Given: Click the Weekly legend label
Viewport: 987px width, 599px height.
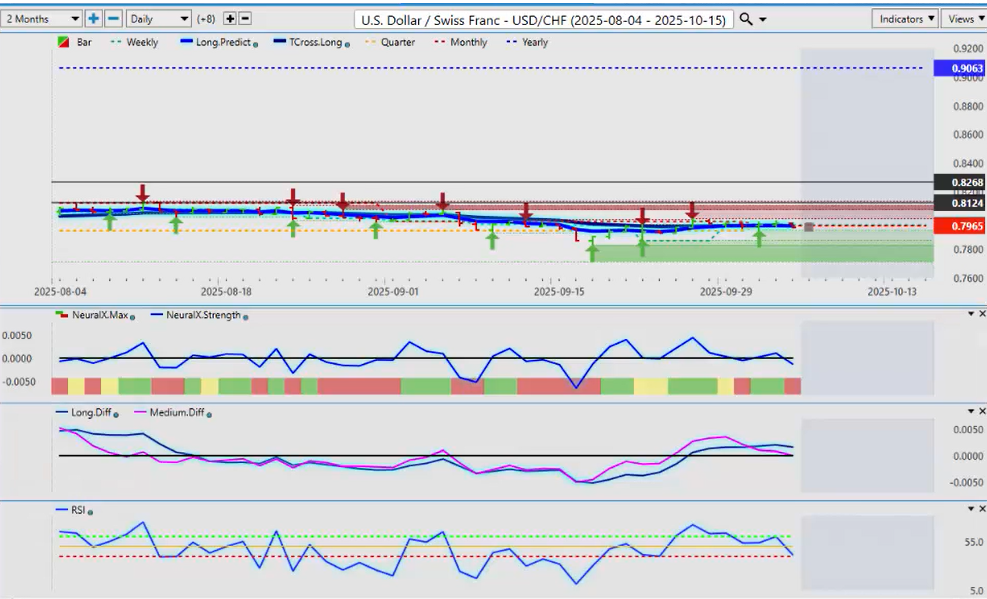Looking at the screenshot, I should pos(142,43).
